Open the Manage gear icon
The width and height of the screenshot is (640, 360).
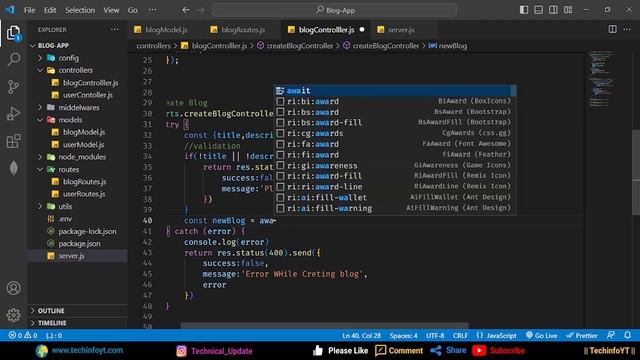[13, 315]
